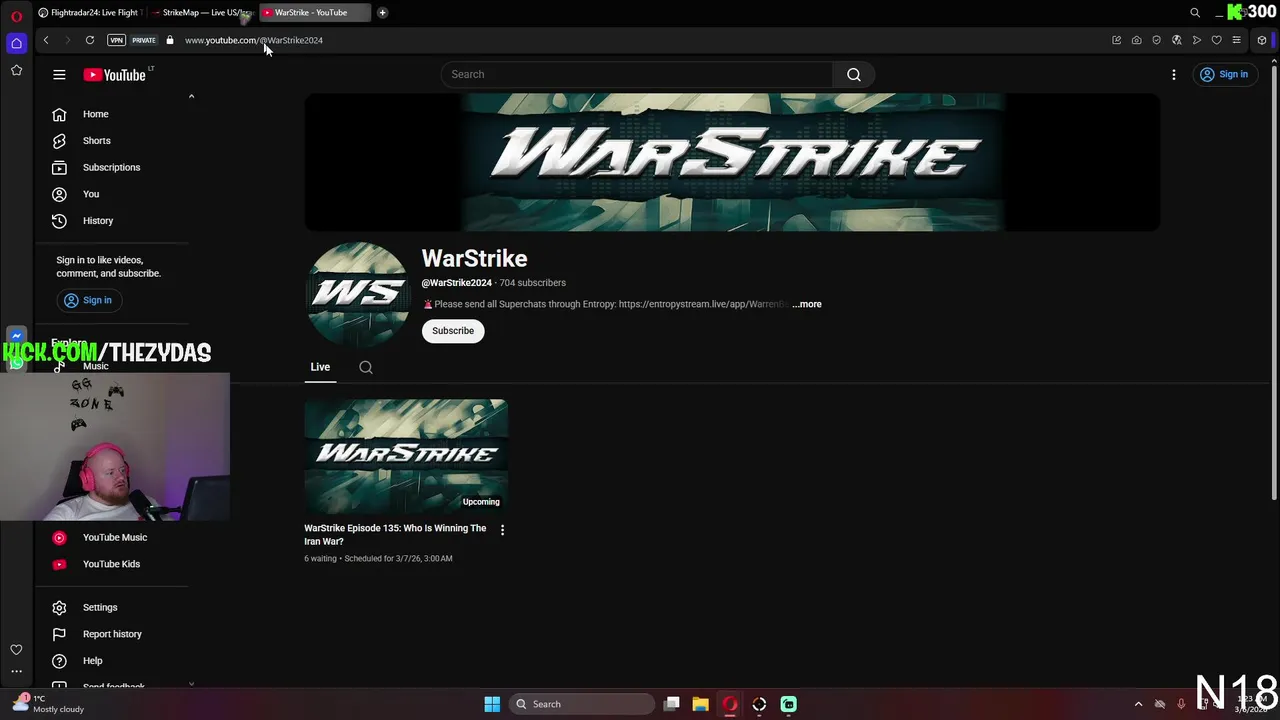Image resolution: width=1280 pixels, height=720 pixels.
Task: Open Opera sidebar heart icon
Action: 16,650
